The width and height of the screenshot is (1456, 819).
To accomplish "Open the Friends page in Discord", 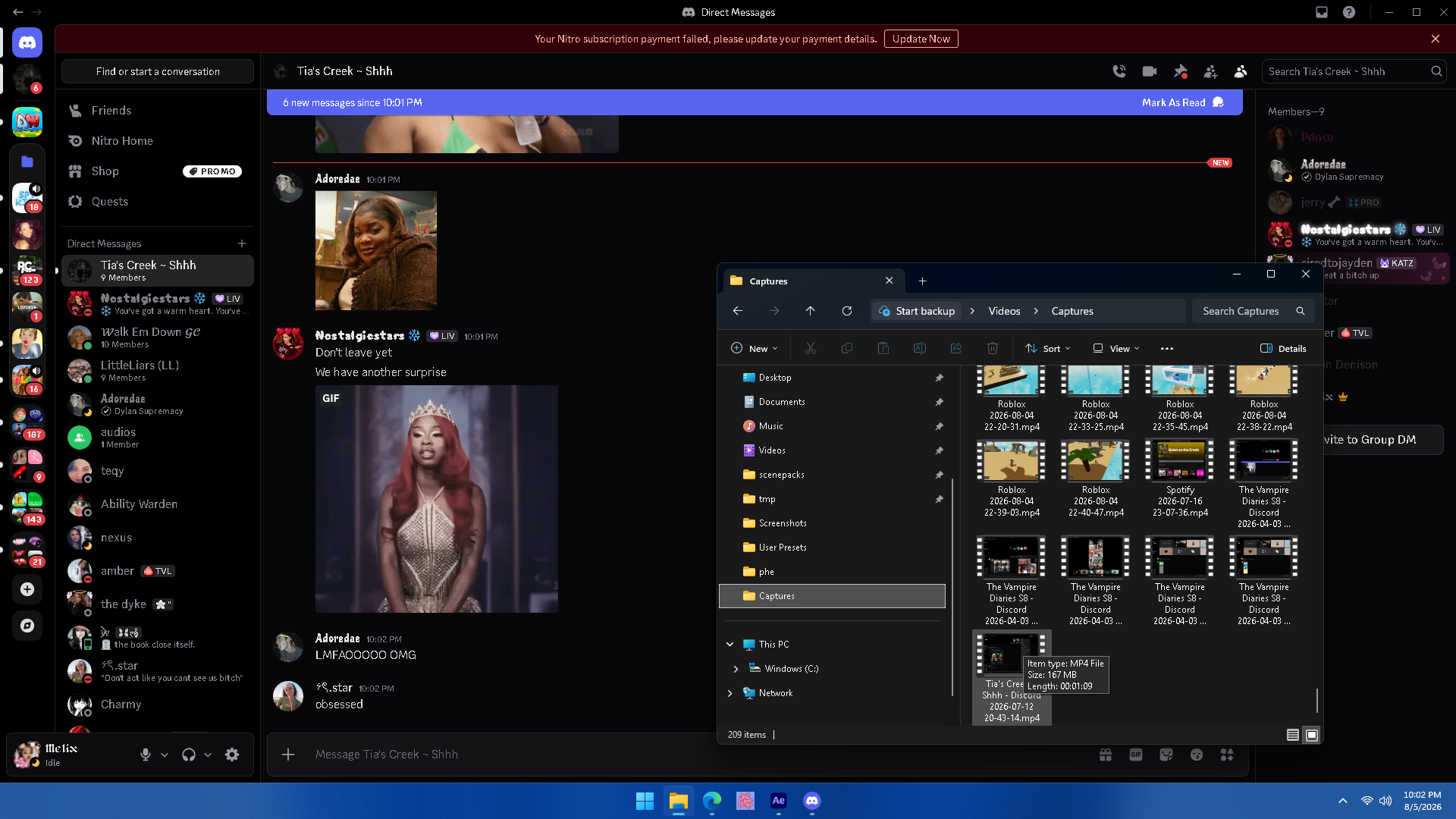I will click(x=158, y=111).
